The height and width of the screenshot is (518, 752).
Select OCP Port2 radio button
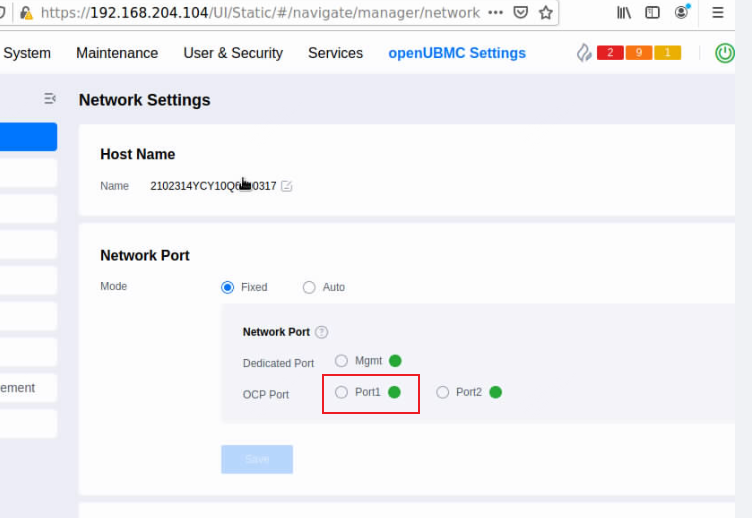(443, 392)
